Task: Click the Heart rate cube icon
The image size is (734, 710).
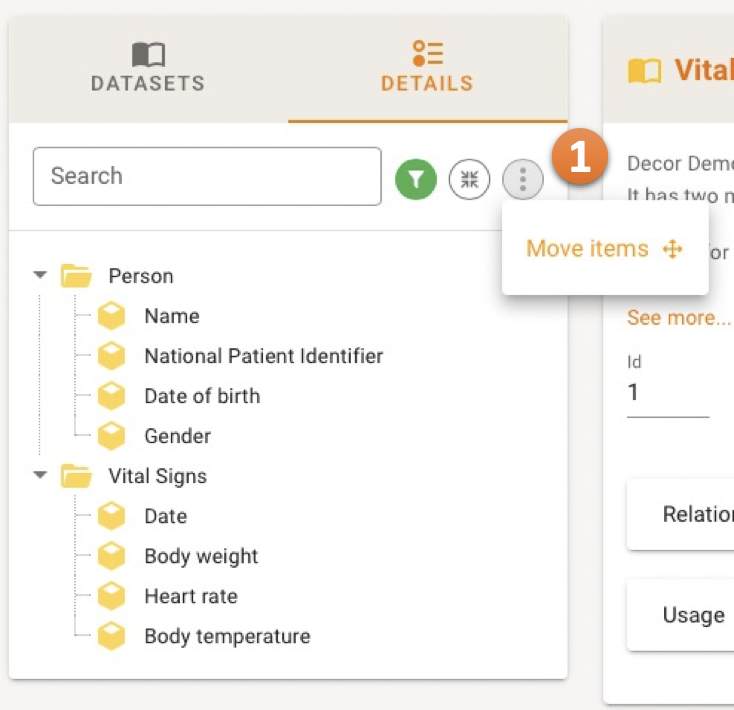Action: [112, 596]
